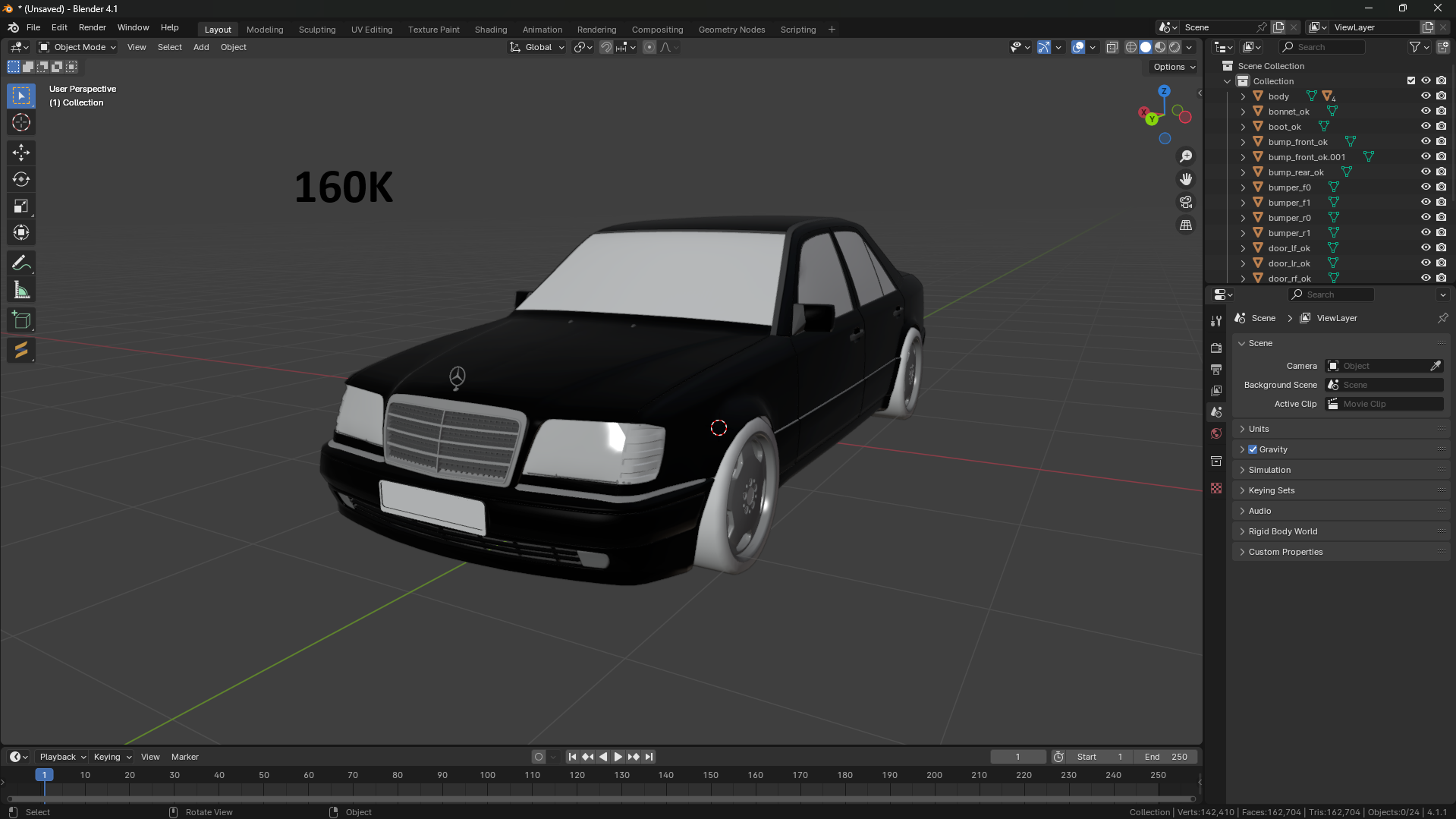Open the Render properties tab
The image size is (1456, 819).
1216,348
